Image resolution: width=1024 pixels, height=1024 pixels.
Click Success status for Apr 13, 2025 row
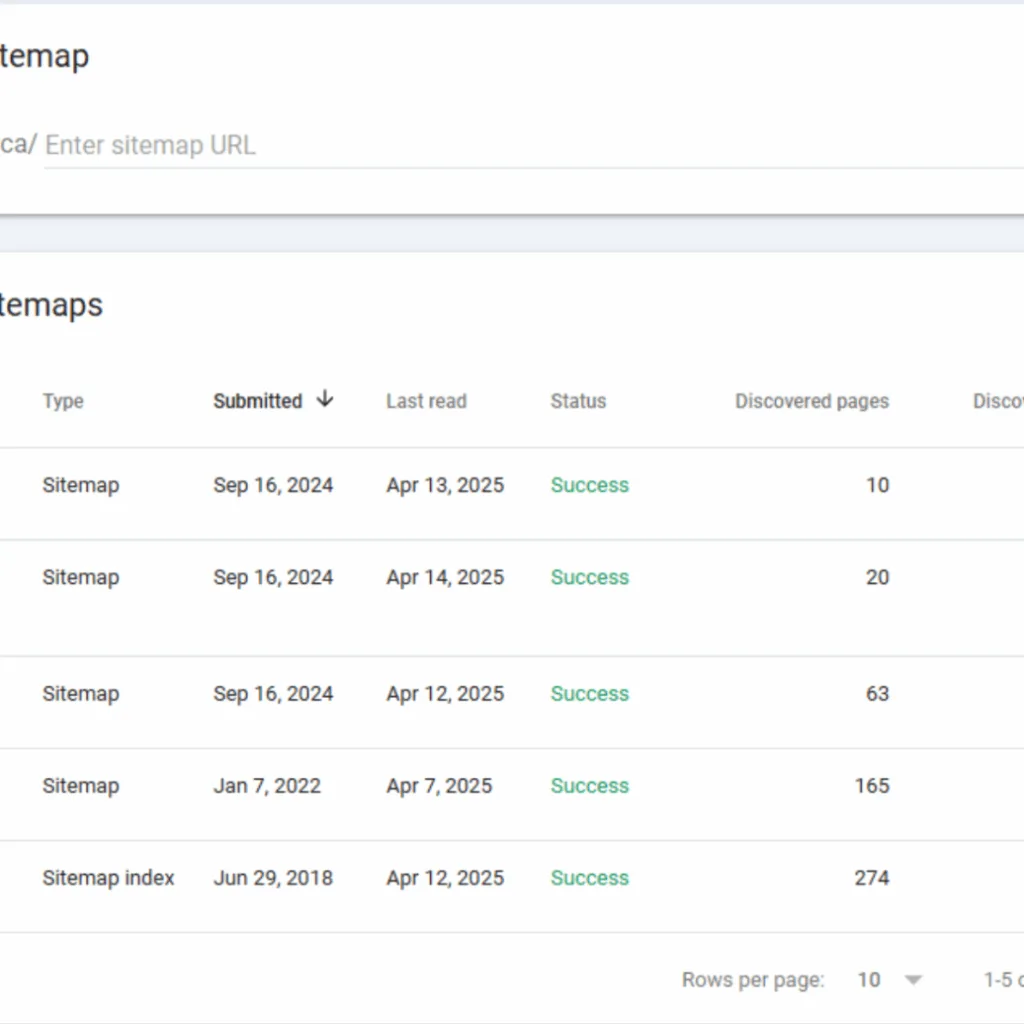point(590,485)
